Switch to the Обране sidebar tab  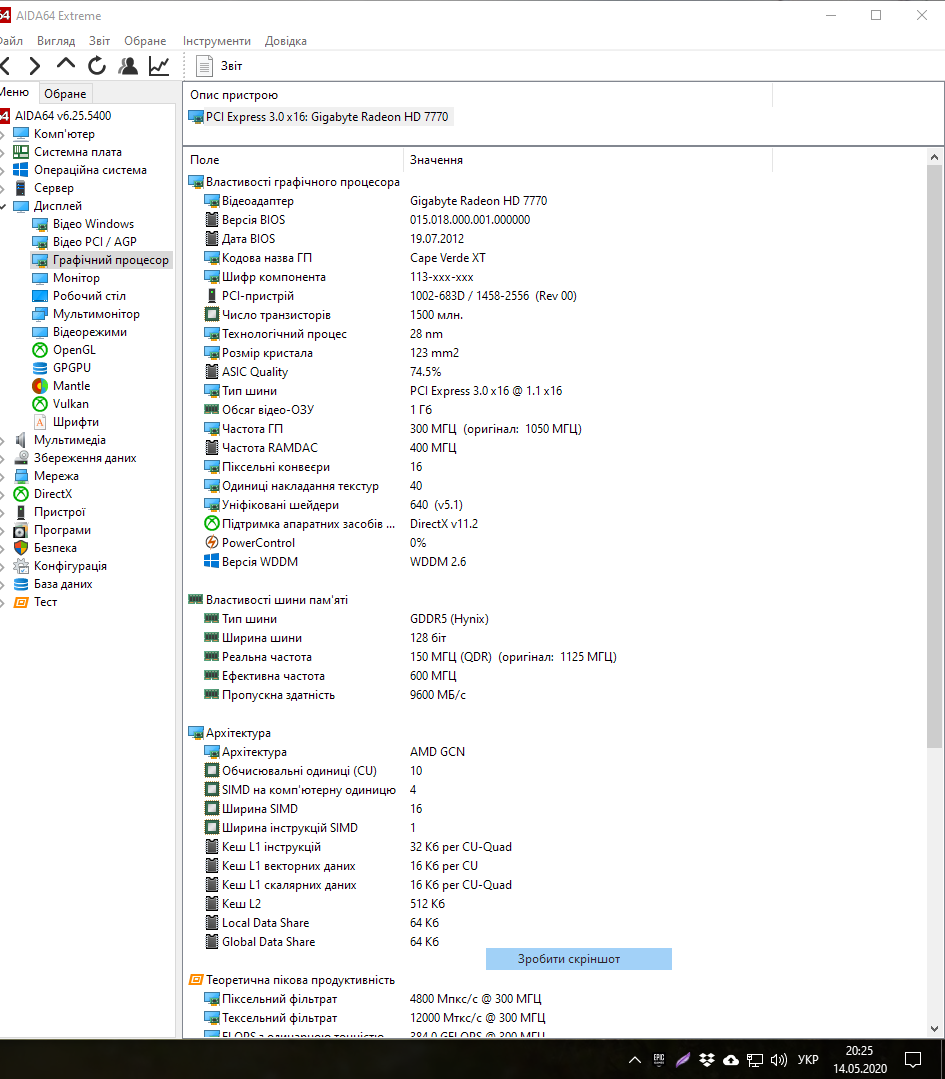point(65,94)
